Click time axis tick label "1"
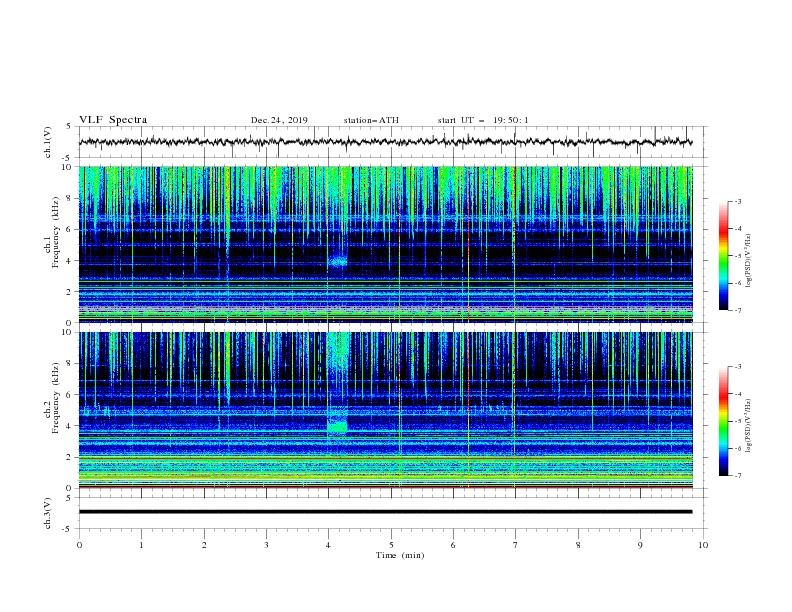The height and width of the screenshot is (612, 792). point(141,545)
